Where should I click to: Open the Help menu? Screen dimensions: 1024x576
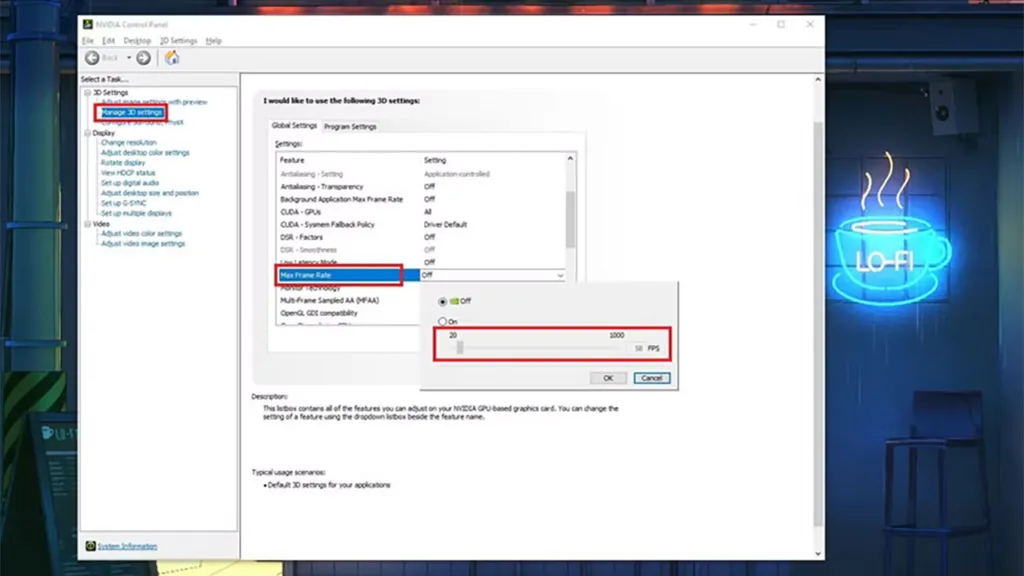(x=214, y=40)
